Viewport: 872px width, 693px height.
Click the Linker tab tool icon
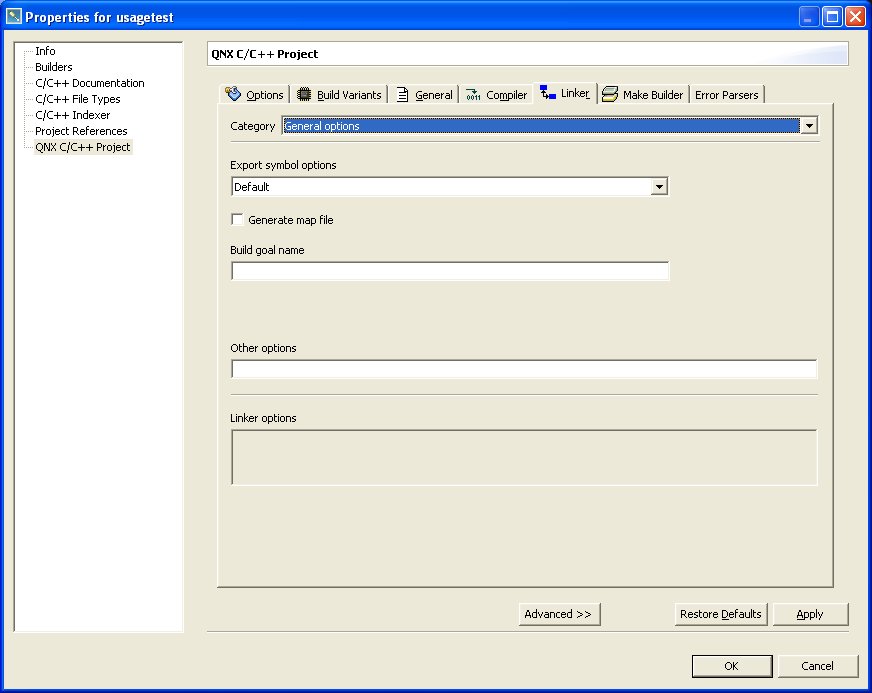[x=546, y=93]
